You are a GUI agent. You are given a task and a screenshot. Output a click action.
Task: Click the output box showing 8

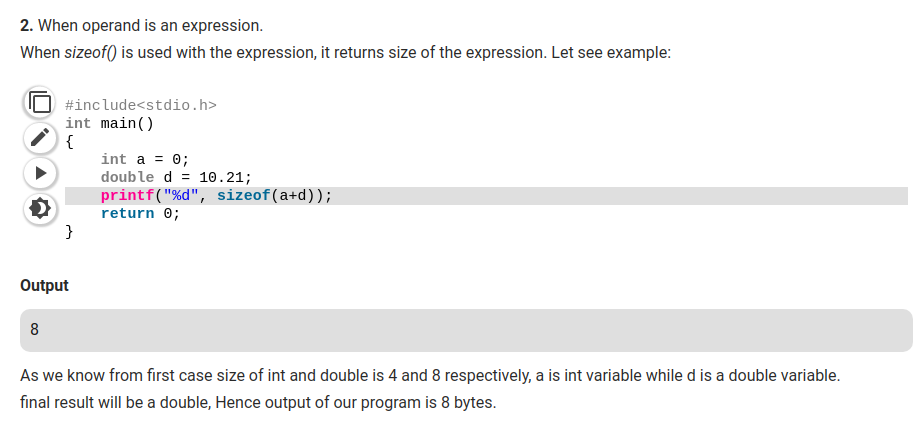click(466, 330)
